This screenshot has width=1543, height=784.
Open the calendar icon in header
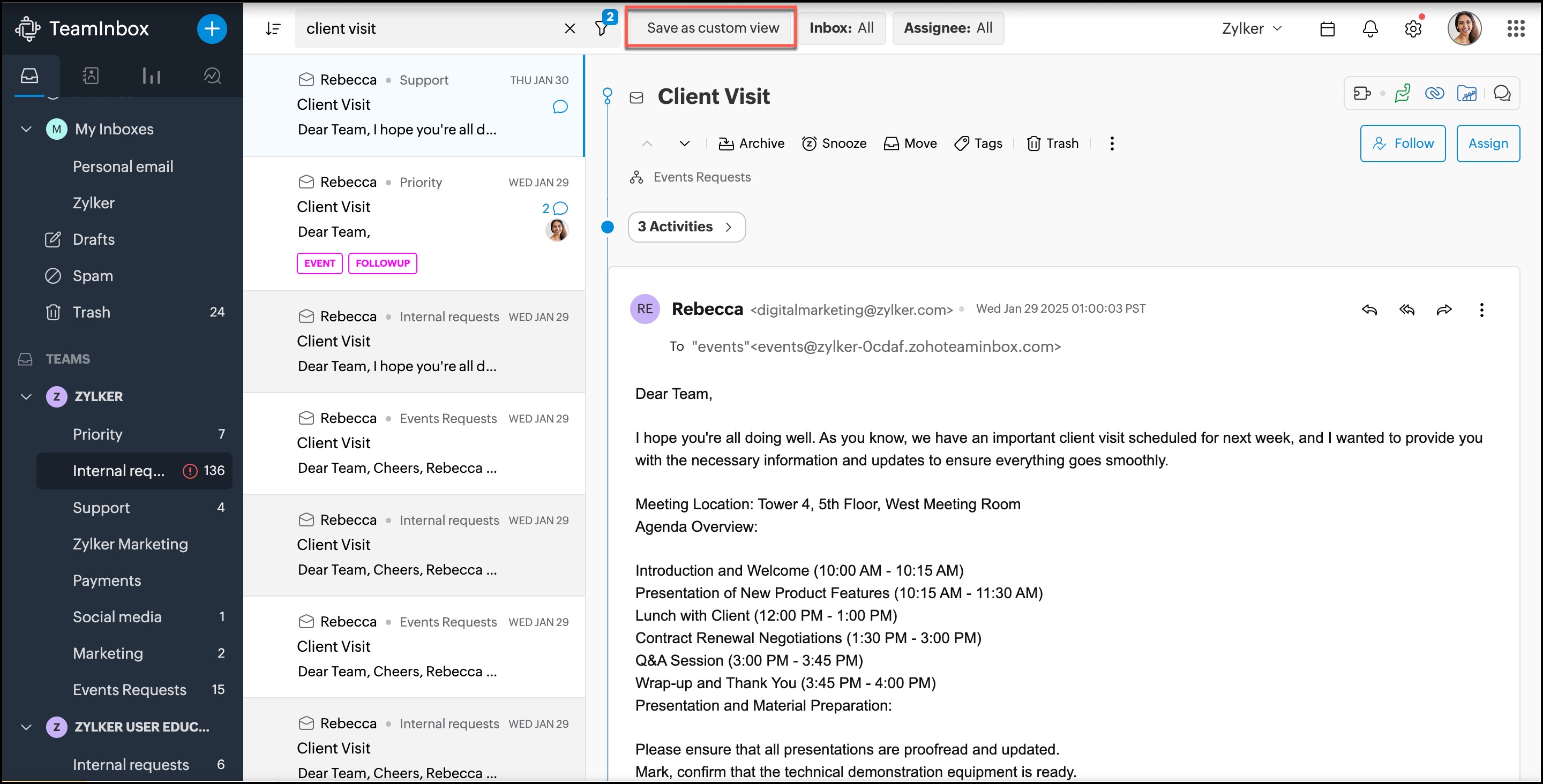pos(1328,28)
